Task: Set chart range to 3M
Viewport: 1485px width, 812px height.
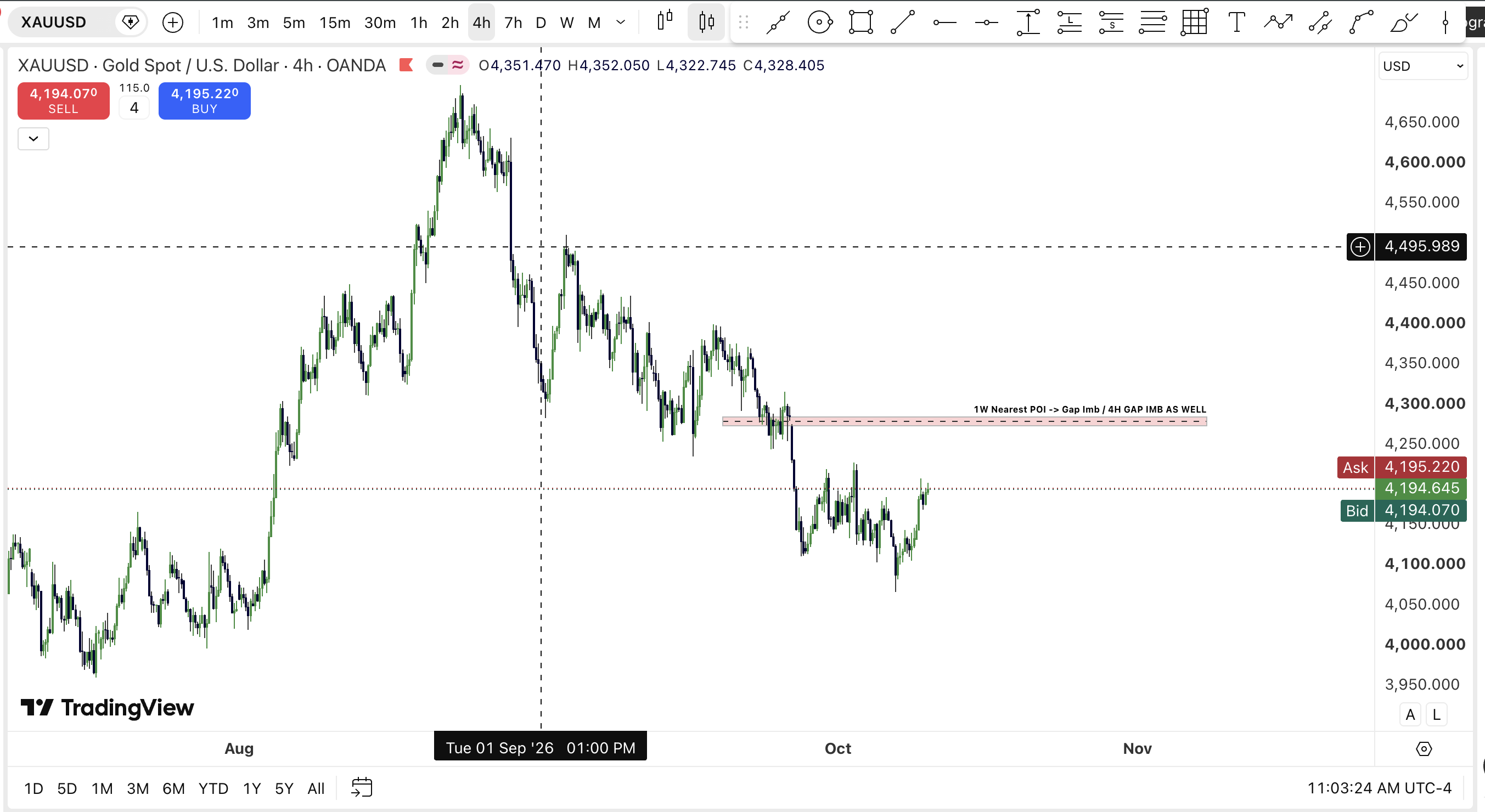Action: (138, 788)
